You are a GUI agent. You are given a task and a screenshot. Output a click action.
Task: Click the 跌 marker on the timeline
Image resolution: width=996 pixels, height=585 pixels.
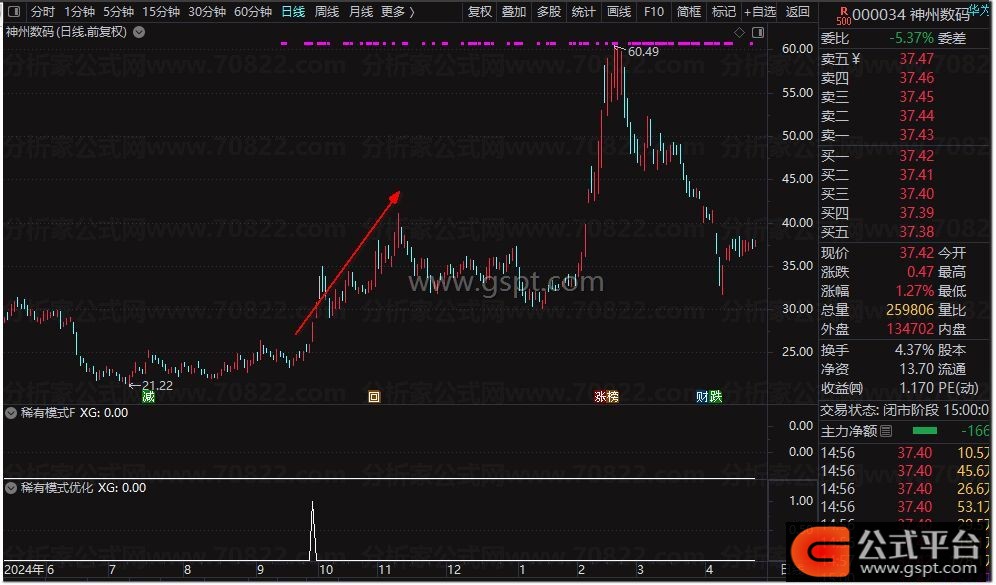point(716,397)
